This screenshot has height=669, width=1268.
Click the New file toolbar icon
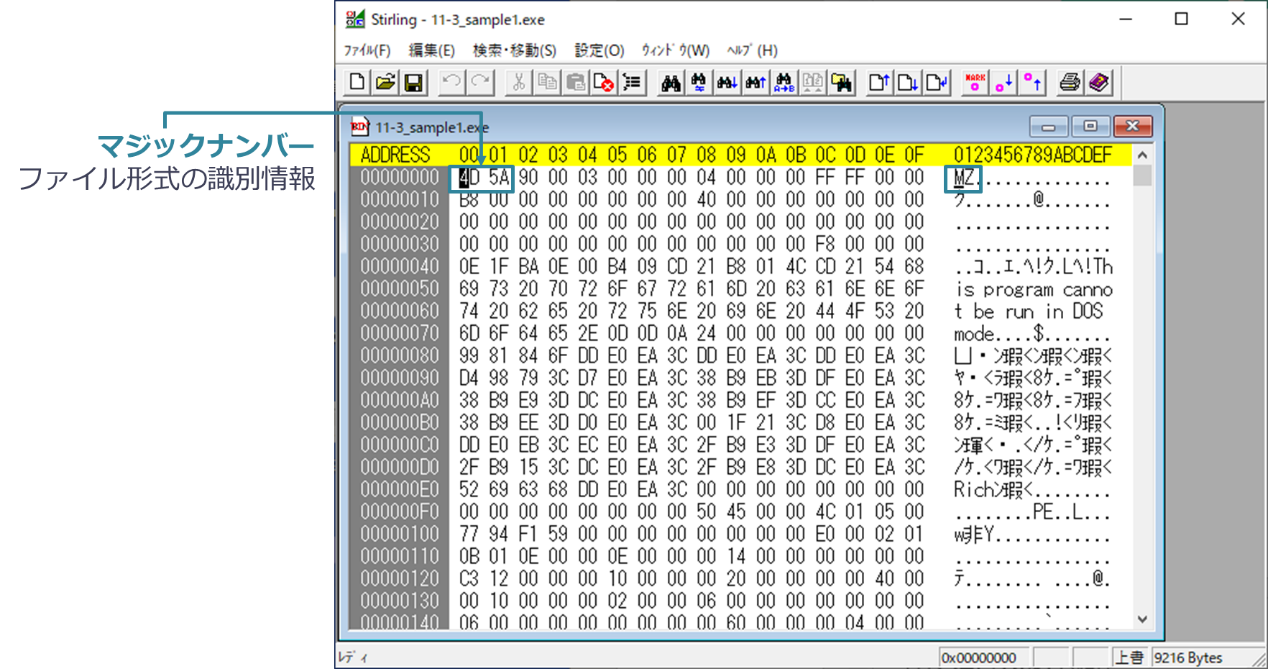pos(357,83)
